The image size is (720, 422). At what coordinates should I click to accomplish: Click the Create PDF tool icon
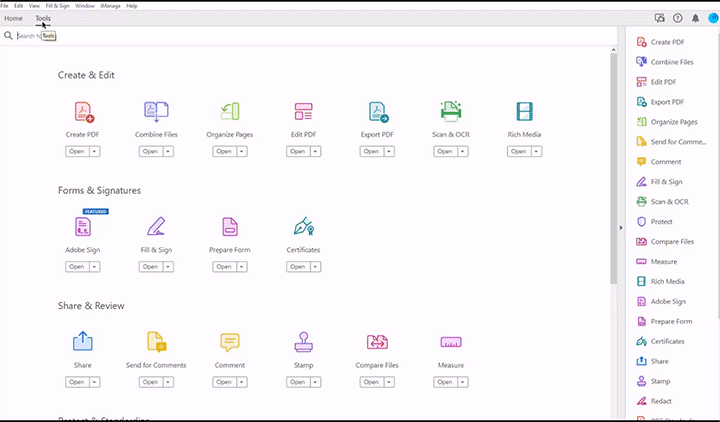click(83, 112)
